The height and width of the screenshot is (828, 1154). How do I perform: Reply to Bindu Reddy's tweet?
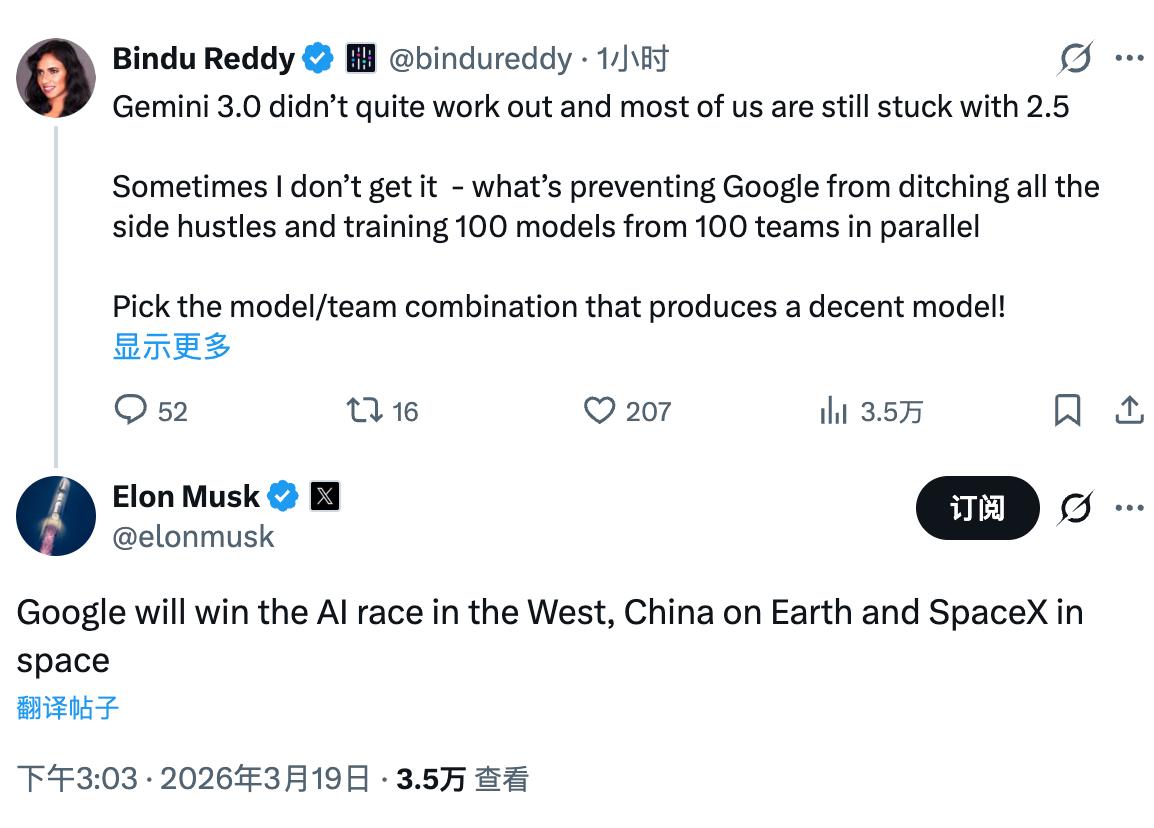pyautogui.click(x=131, y=410)
